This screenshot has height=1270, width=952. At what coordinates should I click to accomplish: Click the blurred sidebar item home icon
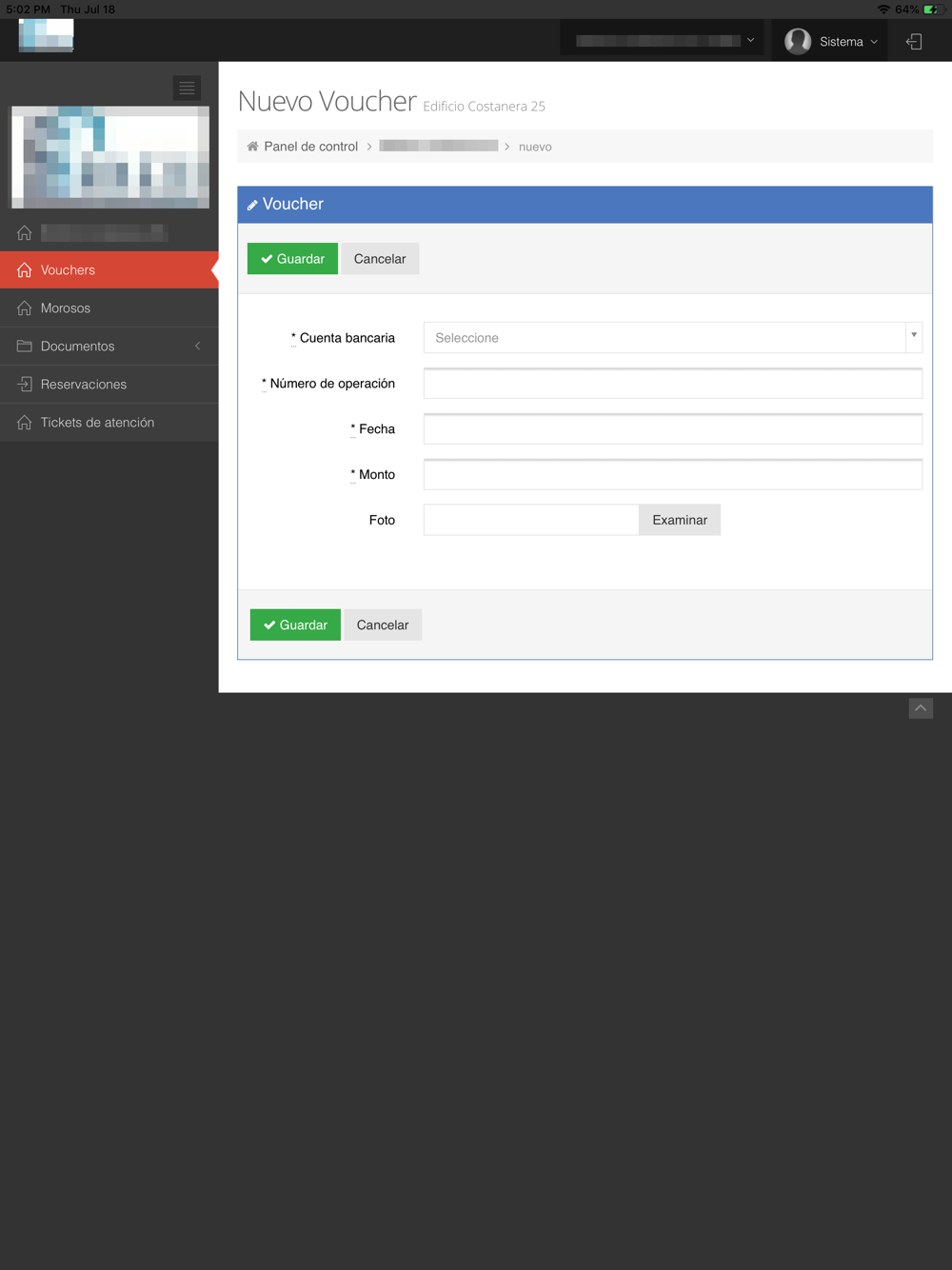point(25,232)
